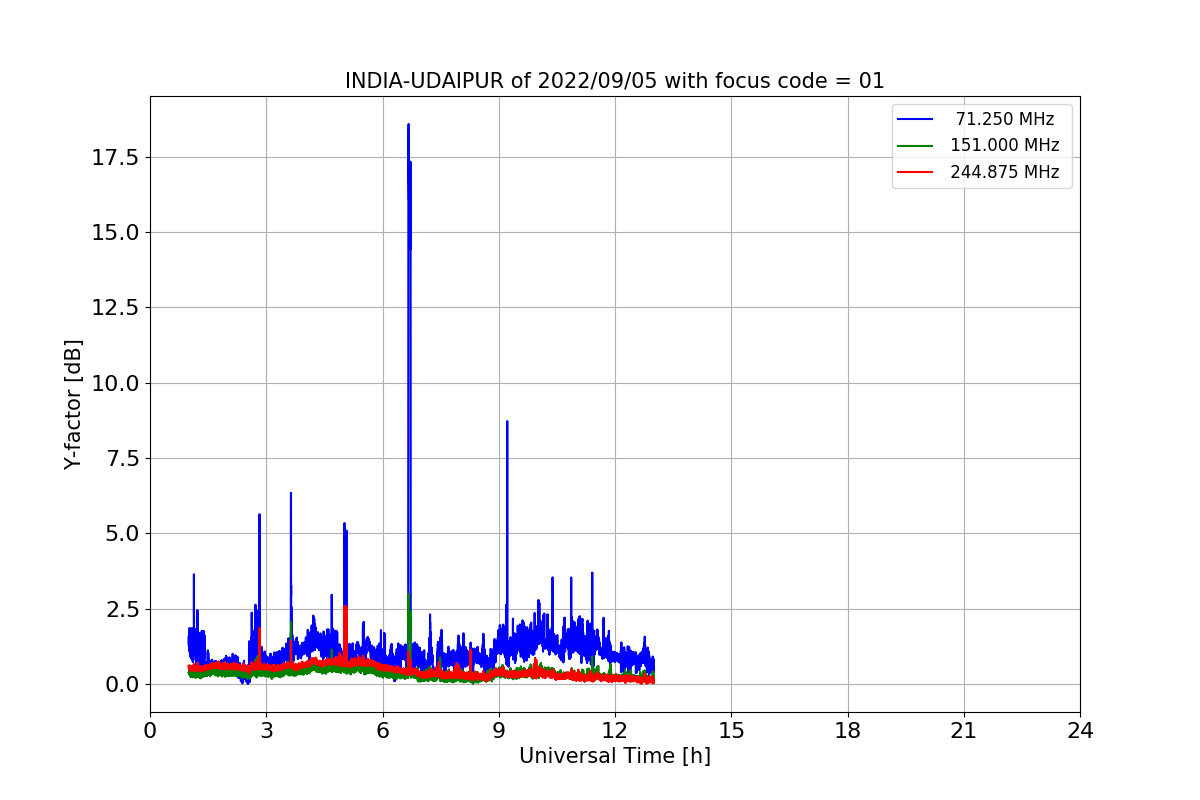The width and height of the screenshot is (1200, 800).
Task: Click the 12 x-axis tick label
Action: coord(615,731)
